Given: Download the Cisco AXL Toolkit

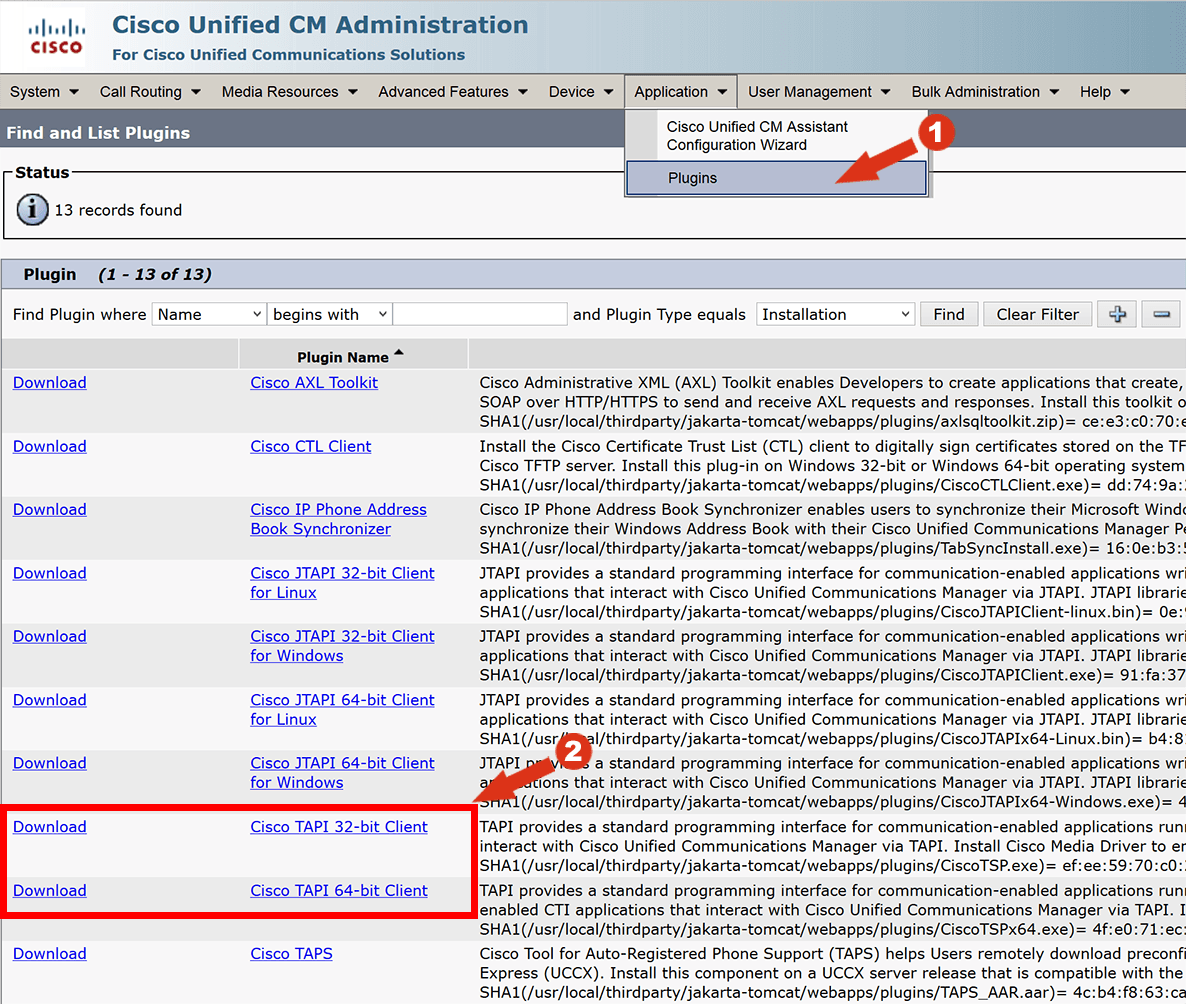Looking at the screenshot, I should [50, 383].
